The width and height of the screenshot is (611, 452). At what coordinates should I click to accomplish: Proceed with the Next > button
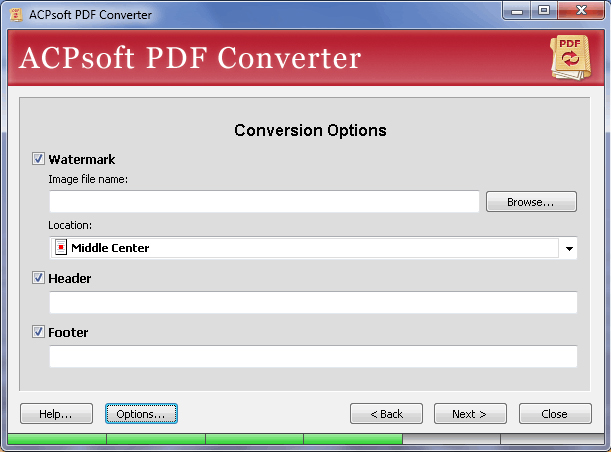pos(469,414)
